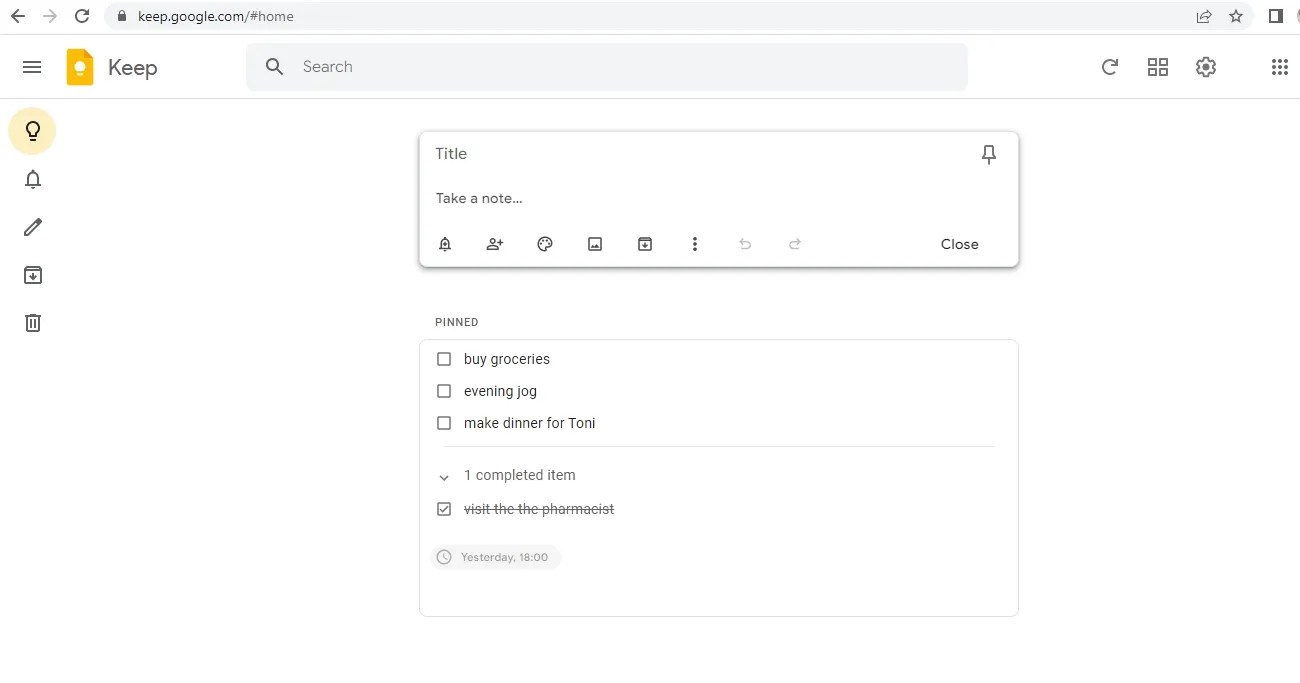Open the note's more options menu

(x=695, y=243)
